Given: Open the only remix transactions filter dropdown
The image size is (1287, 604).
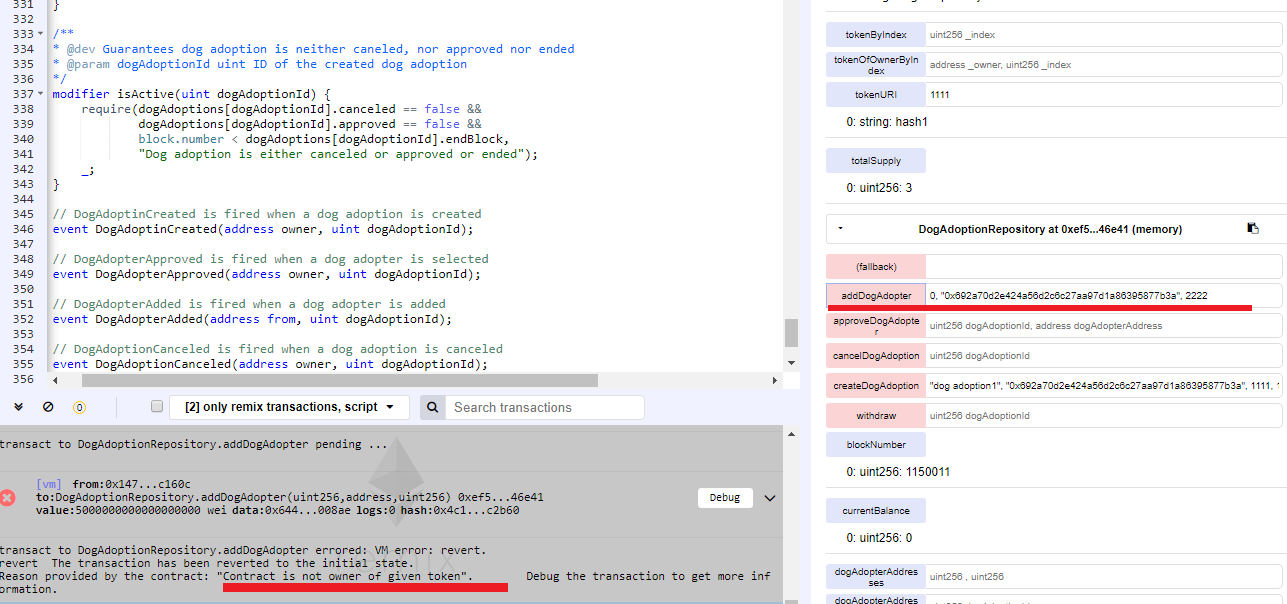Looking at the screenshot, I should point(289,407).
